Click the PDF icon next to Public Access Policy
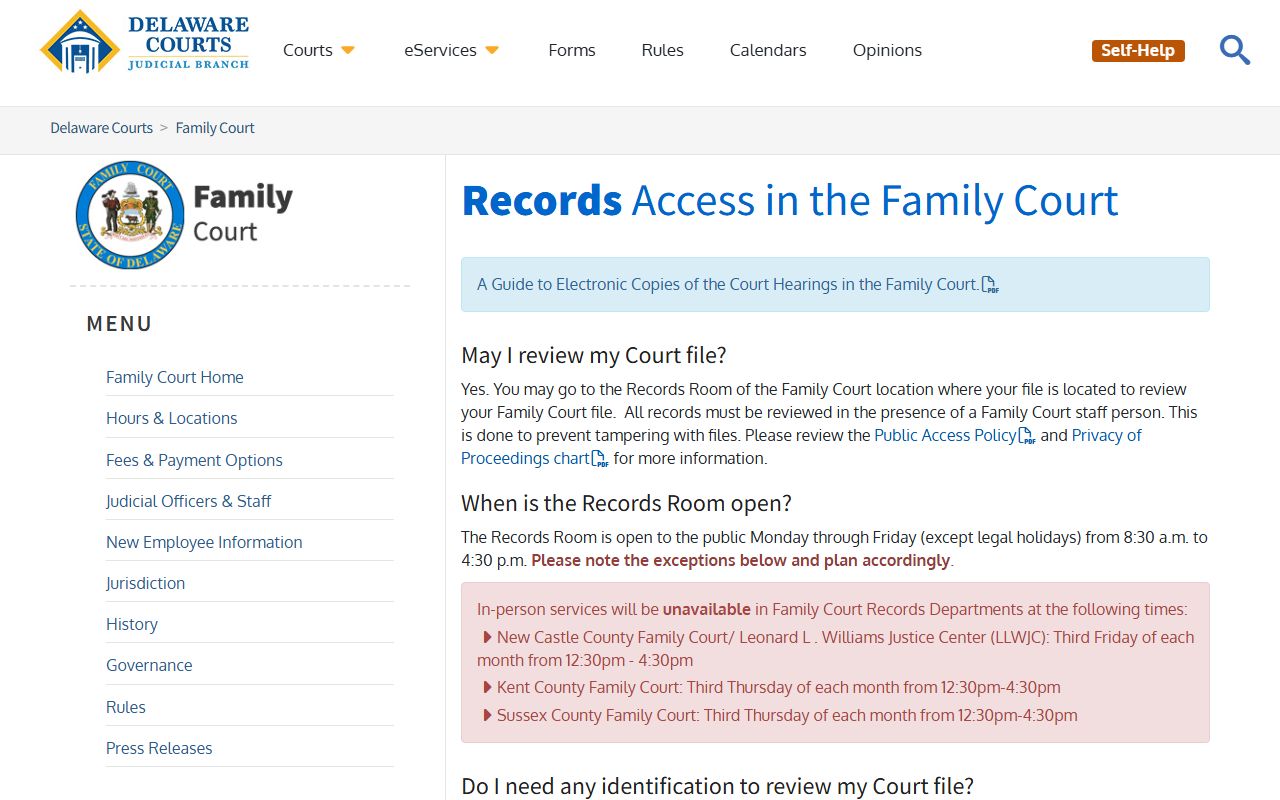1280x800 pixels. pyautogui.click(x=1027, y=436)
